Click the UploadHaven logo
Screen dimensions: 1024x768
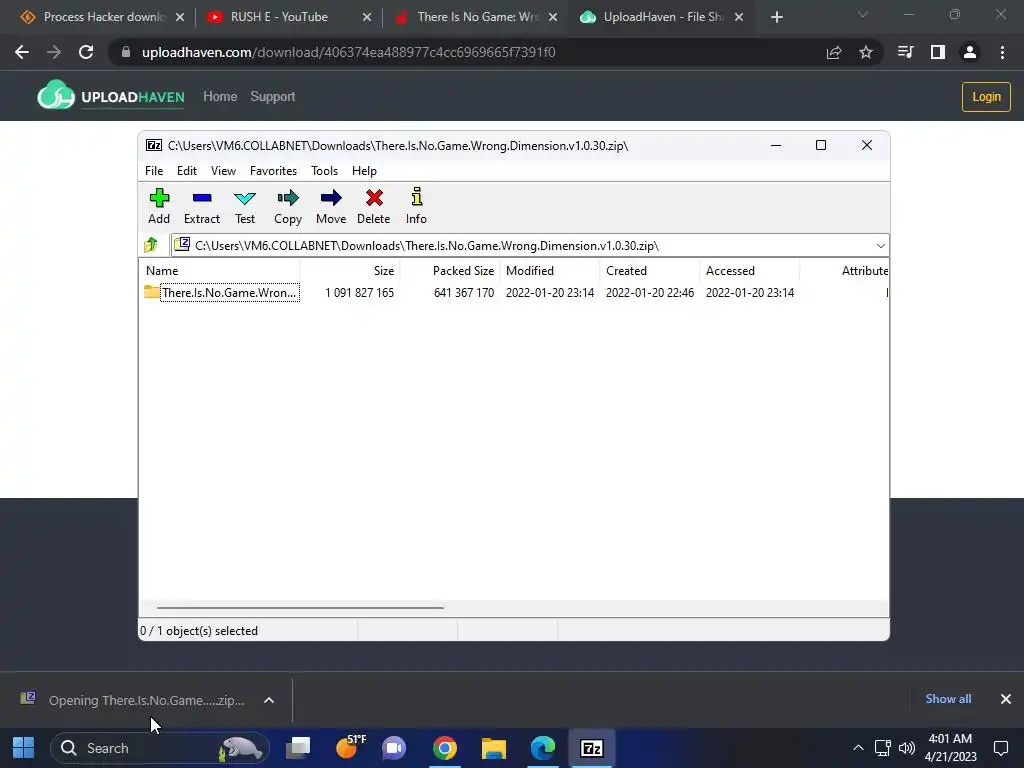(x=111, y=96)
